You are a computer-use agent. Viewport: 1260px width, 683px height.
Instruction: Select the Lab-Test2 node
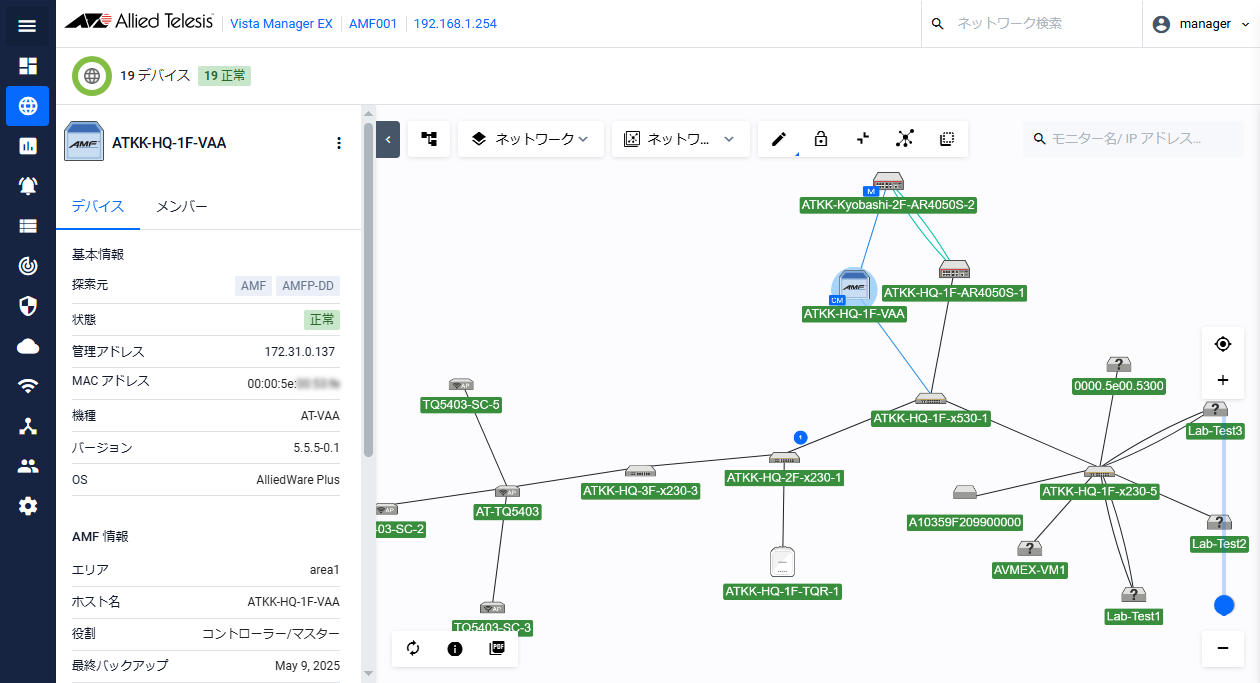tap(1219, 523)
